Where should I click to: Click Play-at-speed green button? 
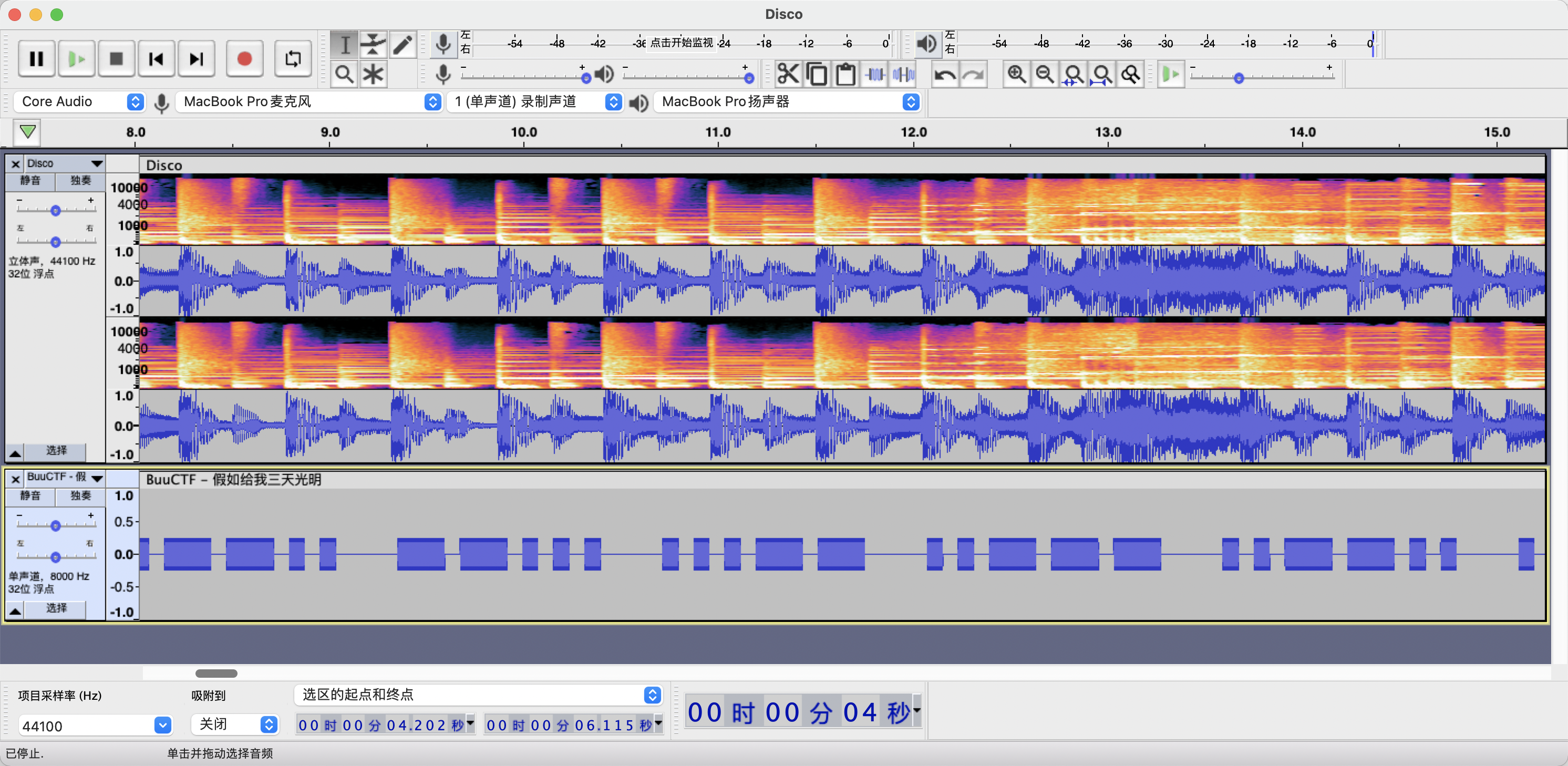coord(1171,74)
